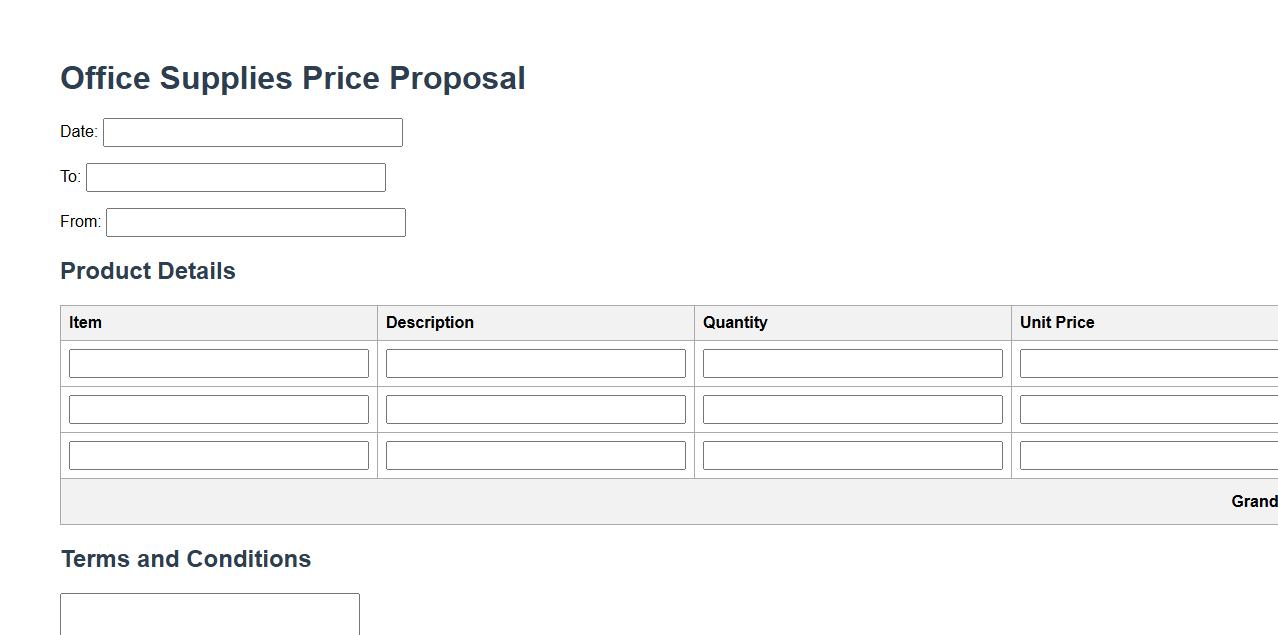Focus the second row Unit Price field
Image resolution: width=1278 pixels, height=635 pixels.
1148,409
